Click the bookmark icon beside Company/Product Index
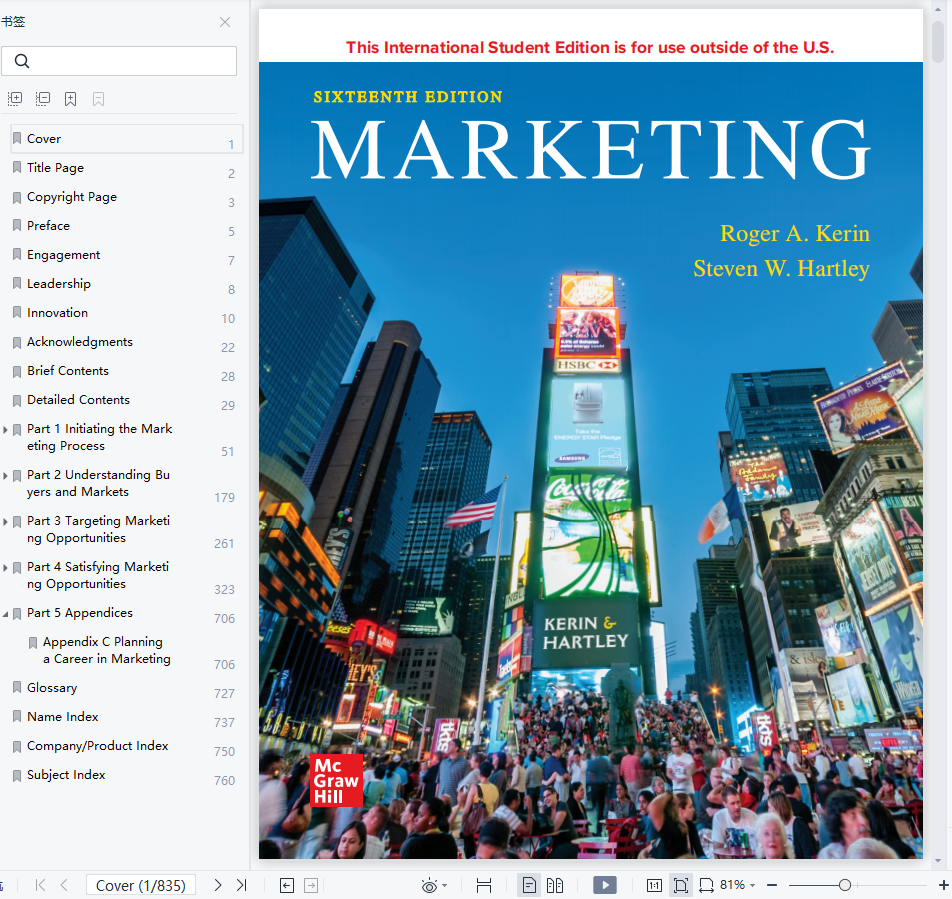The image size is (952, 899). point(17,745)
